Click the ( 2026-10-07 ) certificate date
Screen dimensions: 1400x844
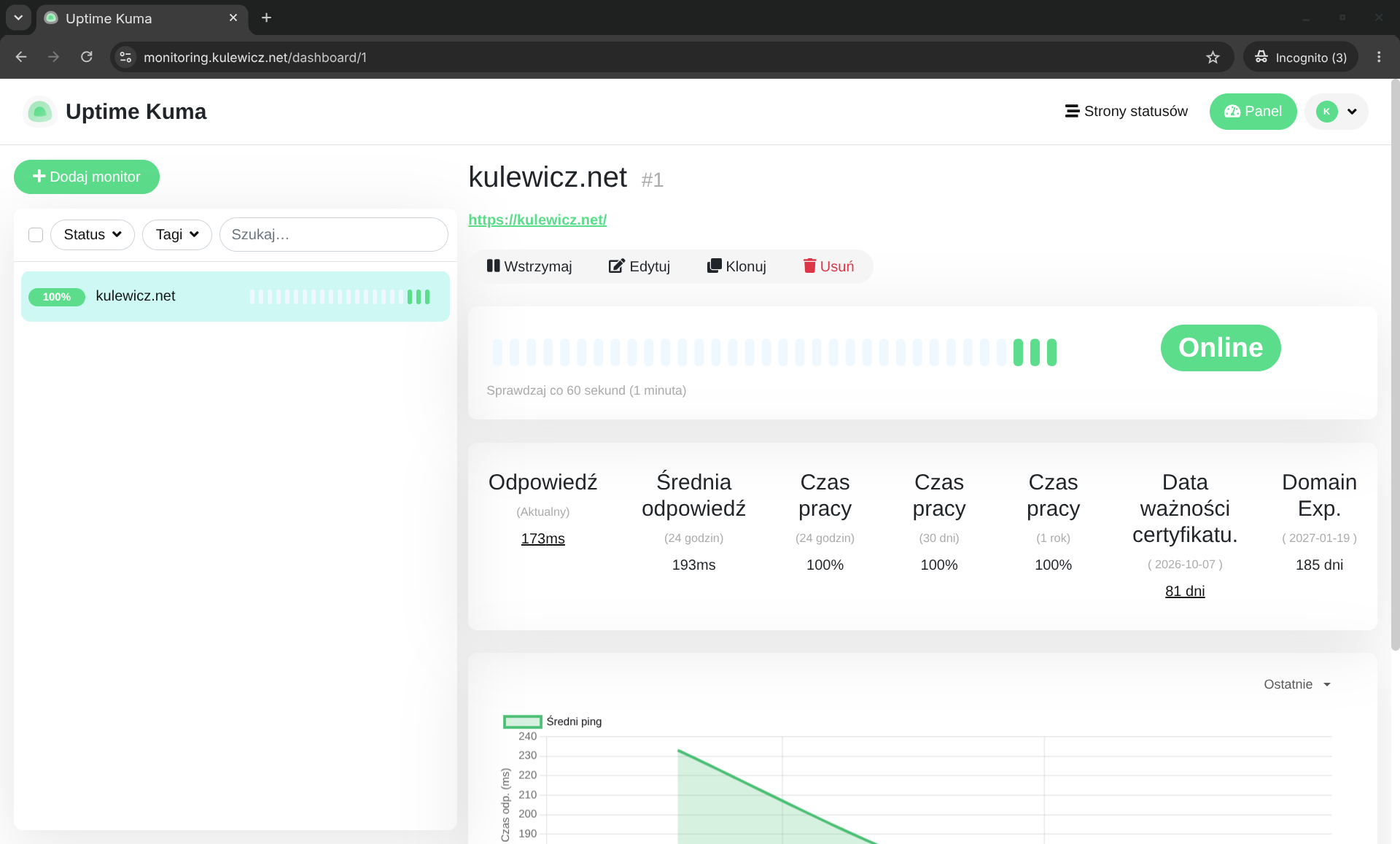pos(1185,564)
